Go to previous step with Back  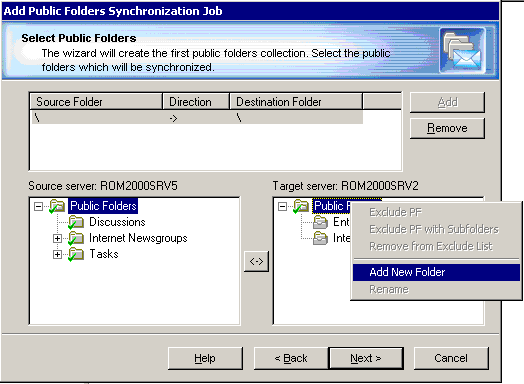pos(291,358)
